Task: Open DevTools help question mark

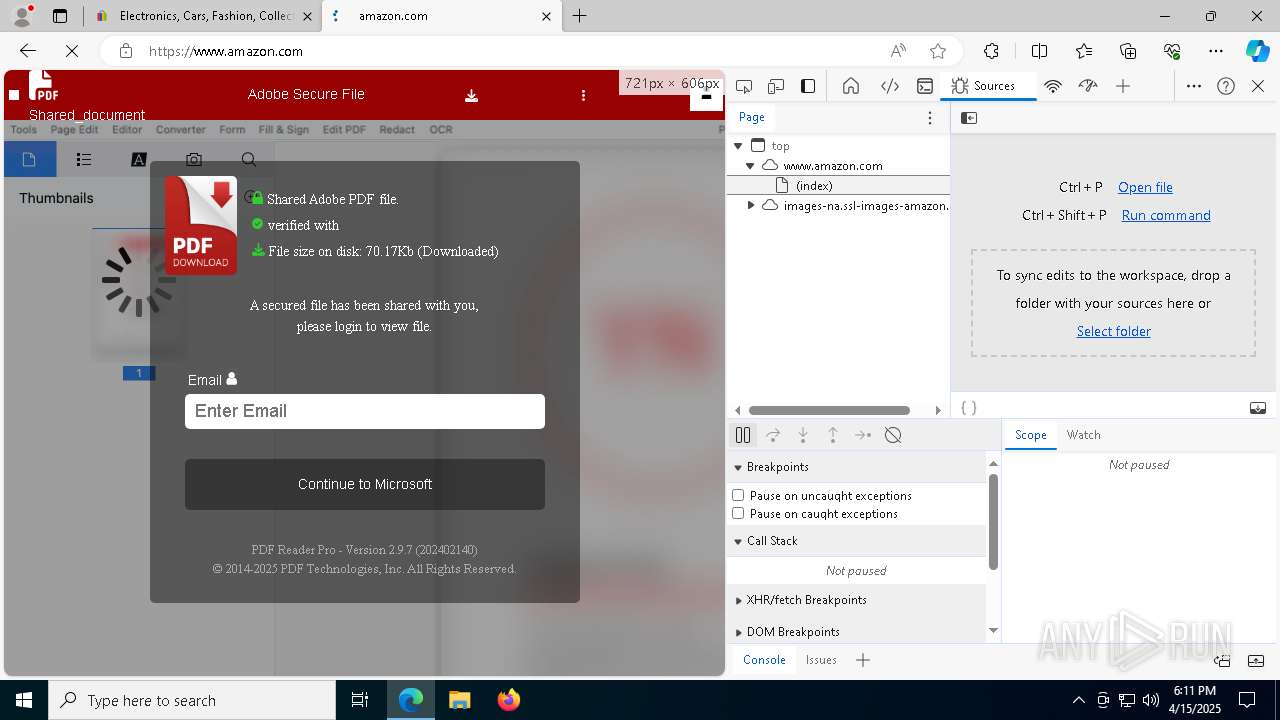Action: (1226, 86)
